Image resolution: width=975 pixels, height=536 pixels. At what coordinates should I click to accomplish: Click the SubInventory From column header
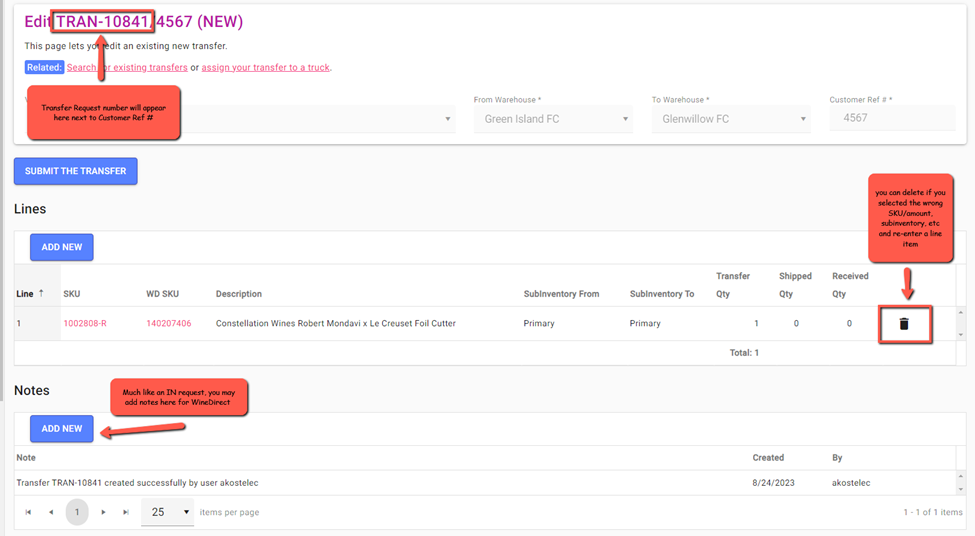coord(561,293)
